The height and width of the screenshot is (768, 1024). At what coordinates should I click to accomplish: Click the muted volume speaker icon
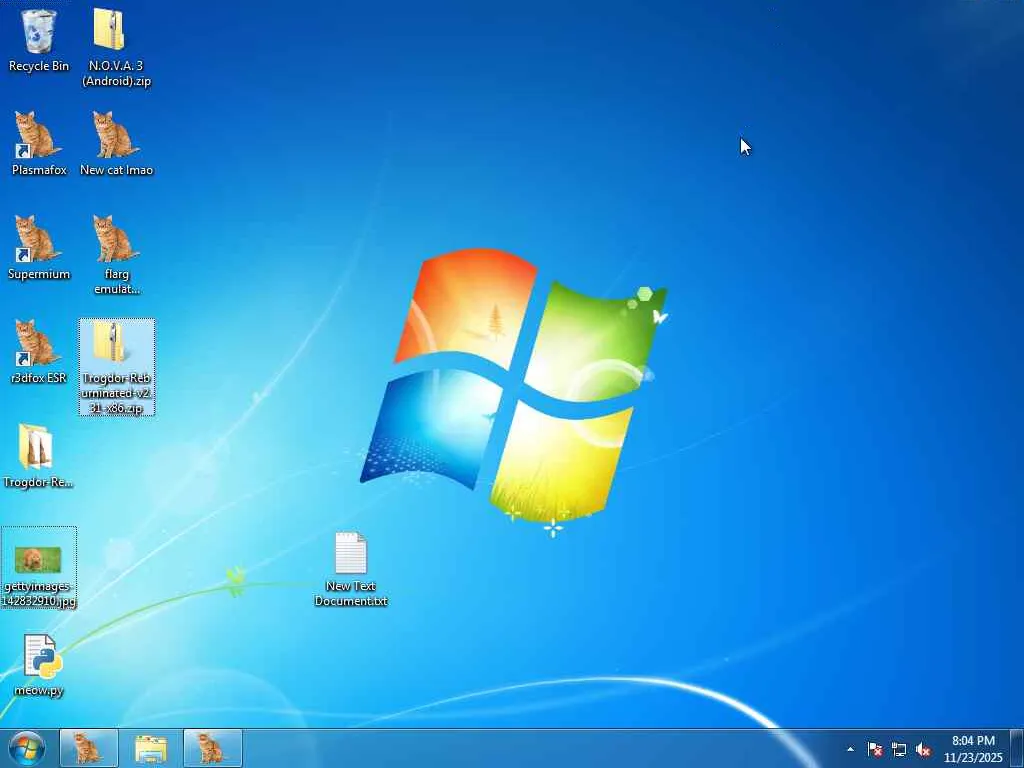923,749
